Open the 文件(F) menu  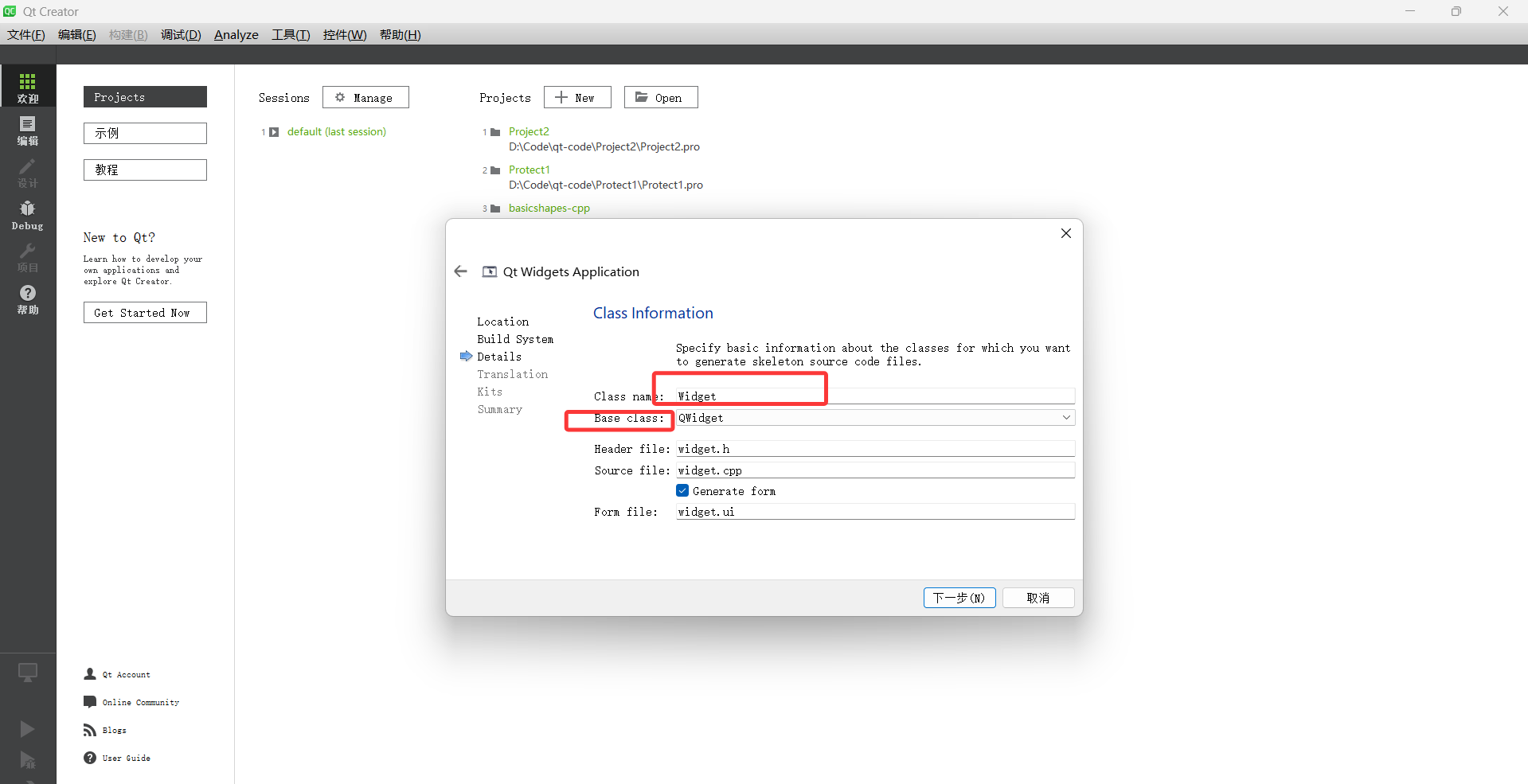(26, 34)
